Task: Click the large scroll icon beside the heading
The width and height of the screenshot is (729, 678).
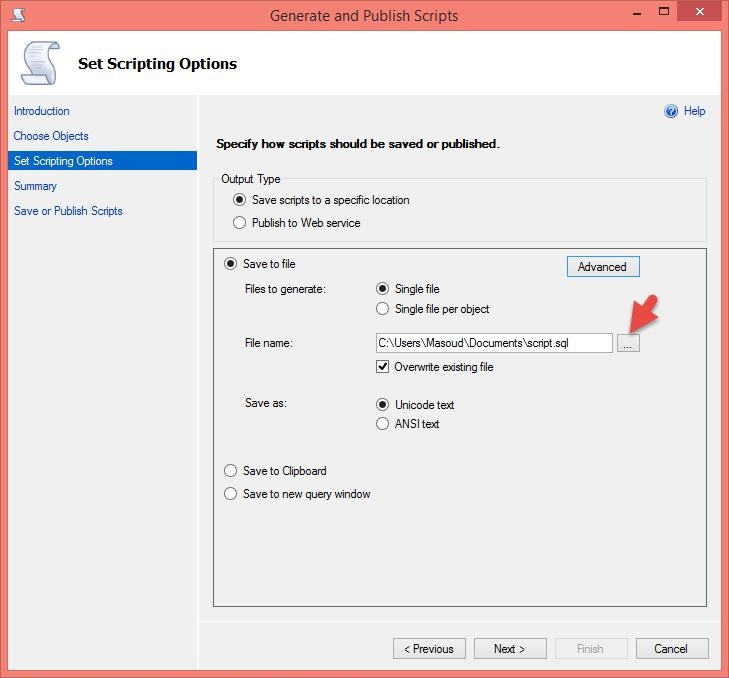Action: click(x=40, y=63)
